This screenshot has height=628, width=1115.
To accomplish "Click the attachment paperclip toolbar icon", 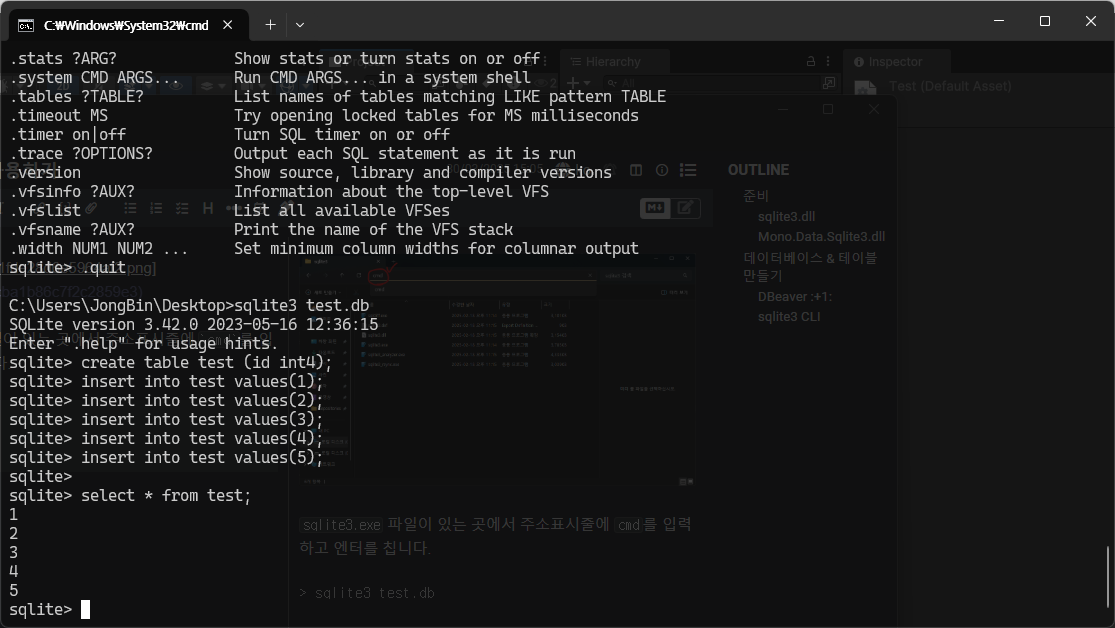I will click(92, 208).
